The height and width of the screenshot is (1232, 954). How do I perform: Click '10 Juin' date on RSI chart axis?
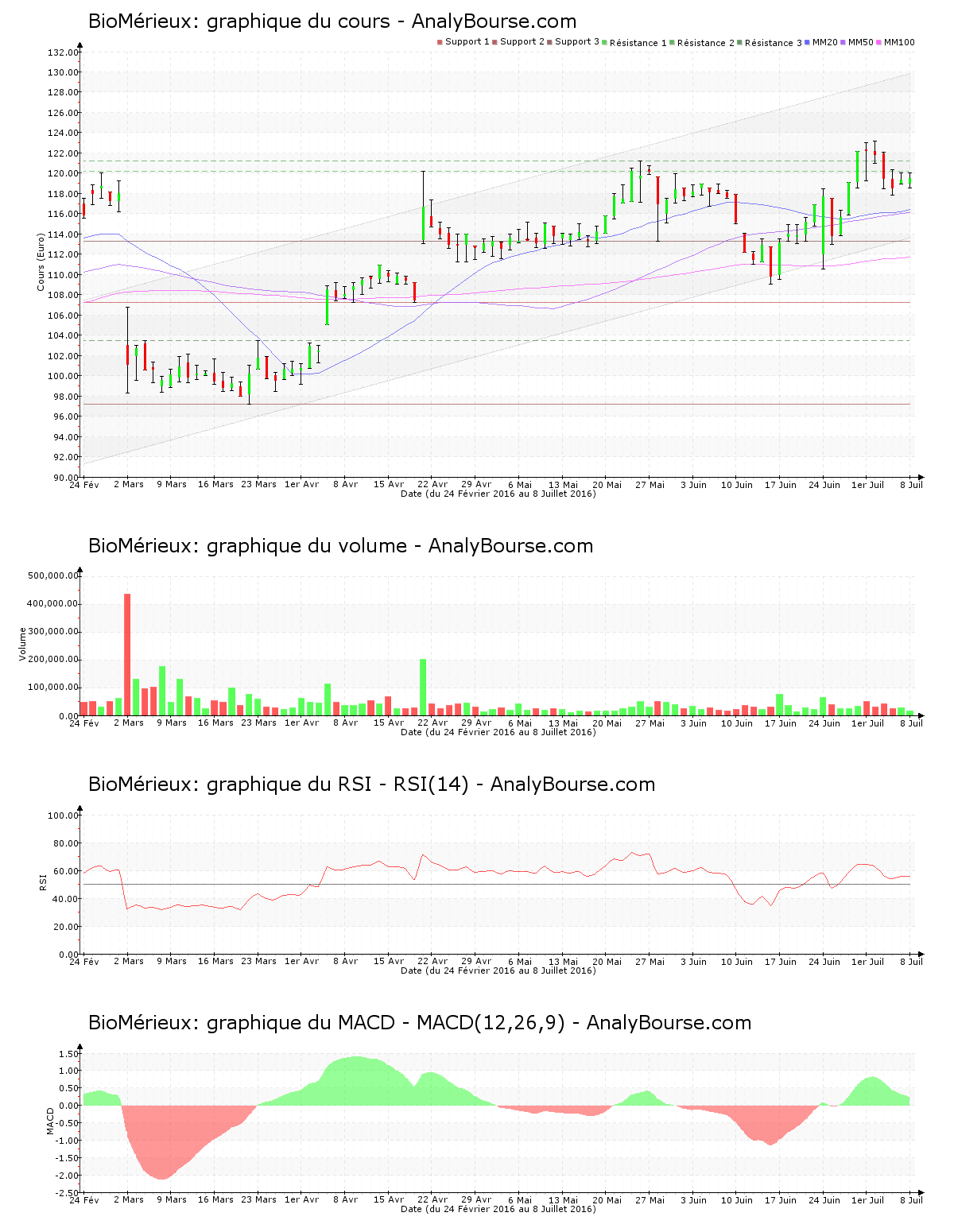point(737,961)
